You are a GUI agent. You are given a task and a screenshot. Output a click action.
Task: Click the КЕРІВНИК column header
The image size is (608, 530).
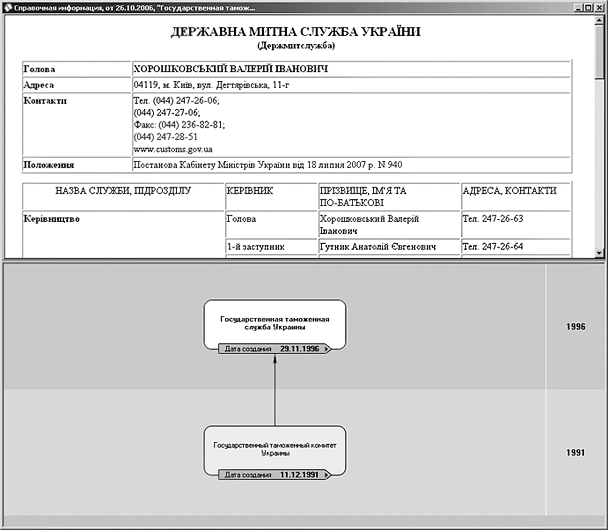click(x=271, y=197)
